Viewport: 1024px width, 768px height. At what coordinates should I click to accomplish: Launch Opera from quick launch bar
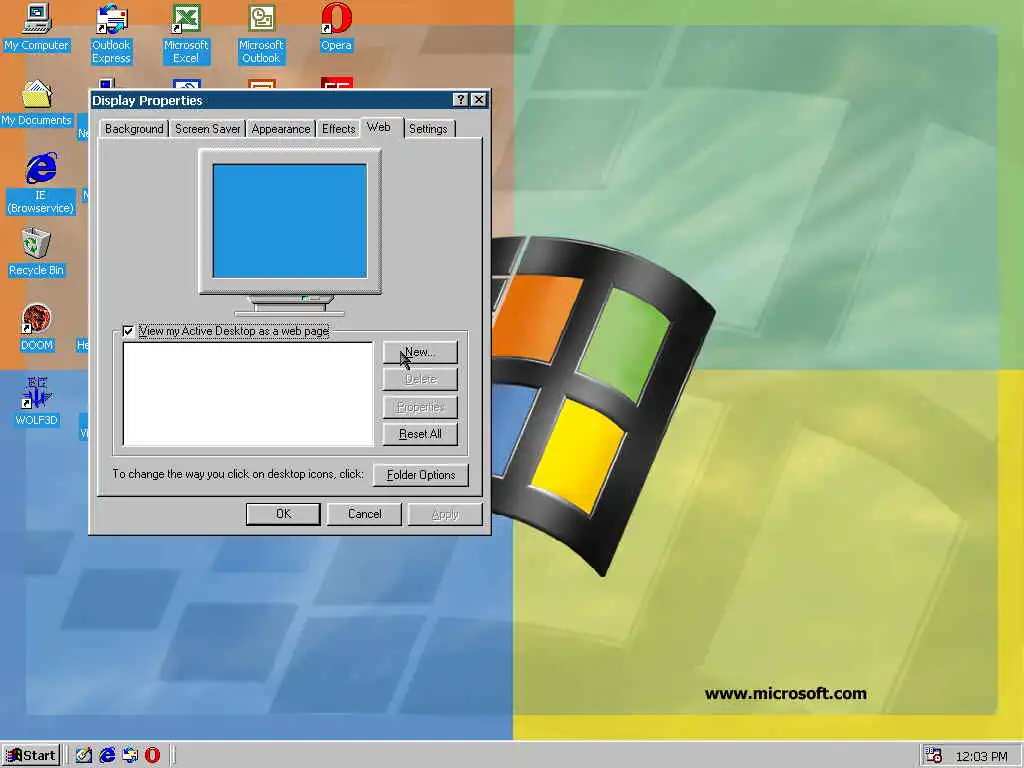(x=153, y=755)
